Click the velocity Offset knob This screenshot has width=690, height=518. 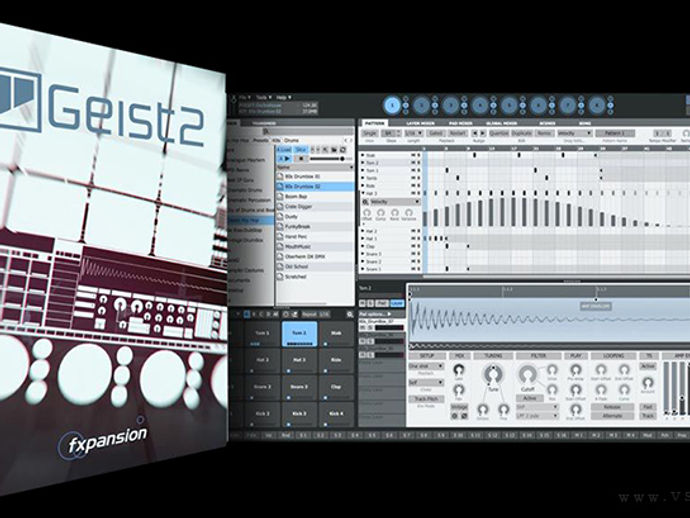coord(367,213)
